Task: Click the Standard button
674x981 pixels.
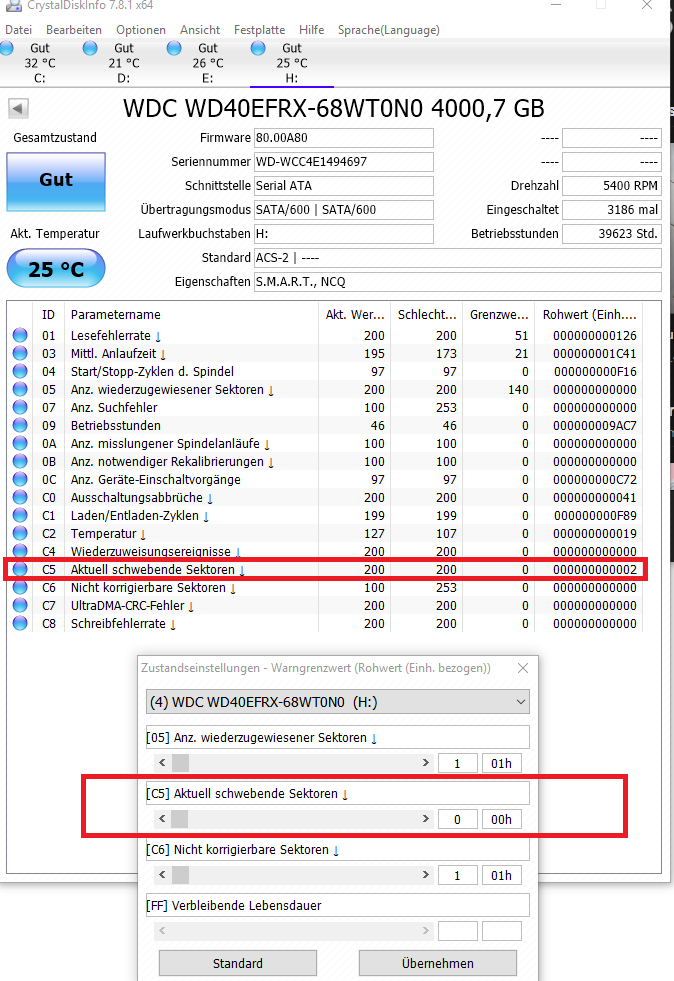Action: [x=238, y=963]
